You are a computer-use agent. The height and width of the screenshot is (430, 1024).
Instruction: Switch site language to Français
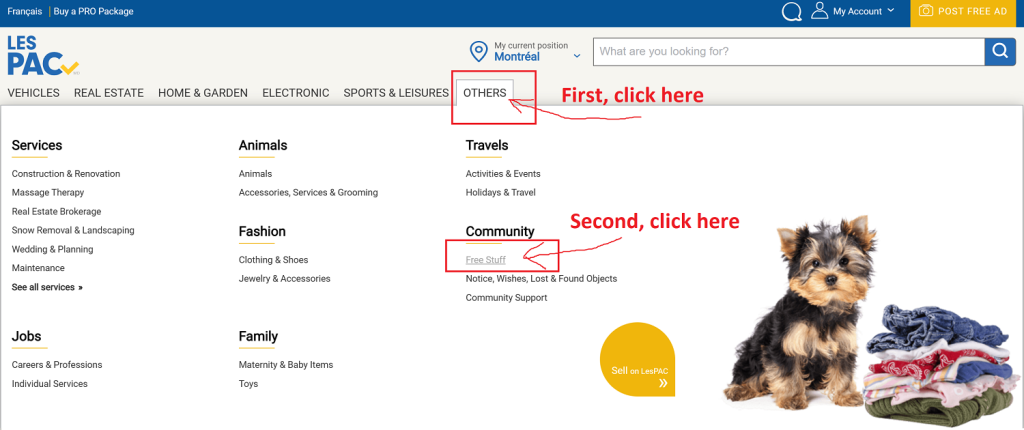pyautogui.click(x=25, y=11)
